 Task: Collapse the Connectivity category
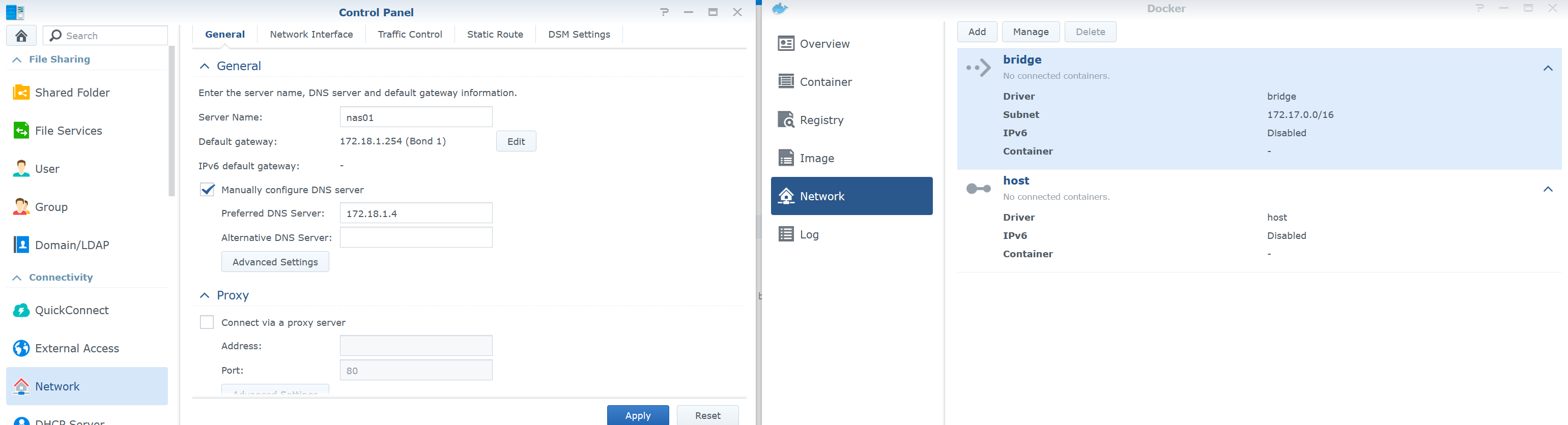point(16,278)
